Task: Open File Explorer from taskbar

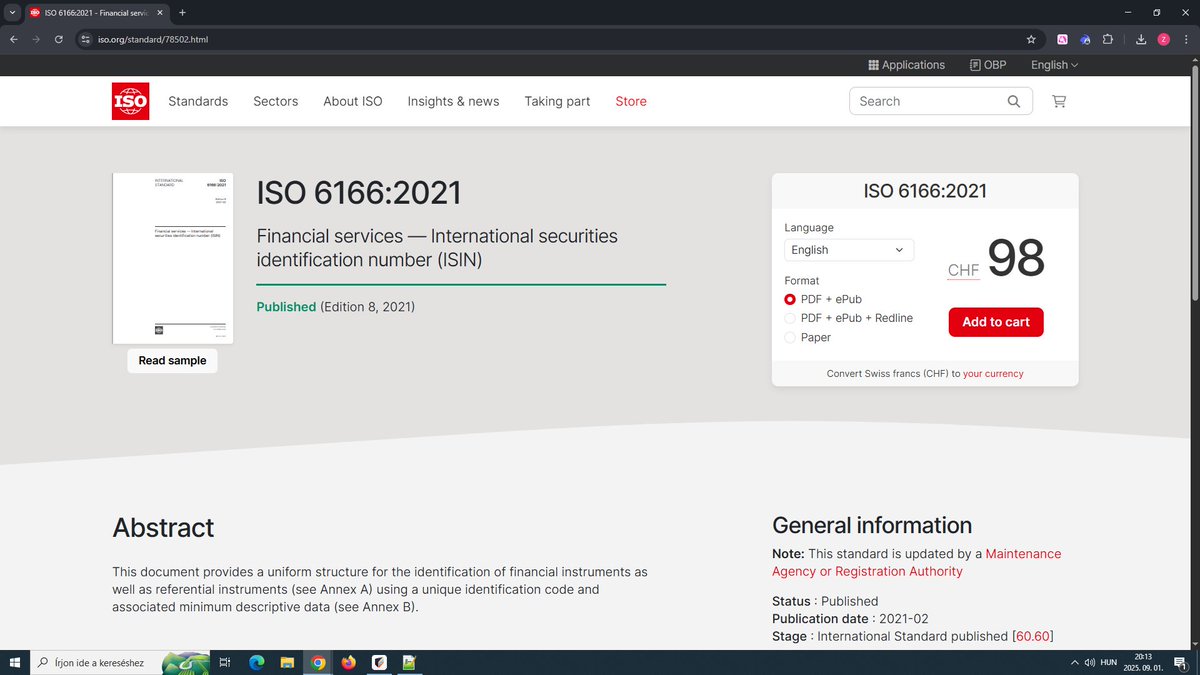Action: (287, 662)
